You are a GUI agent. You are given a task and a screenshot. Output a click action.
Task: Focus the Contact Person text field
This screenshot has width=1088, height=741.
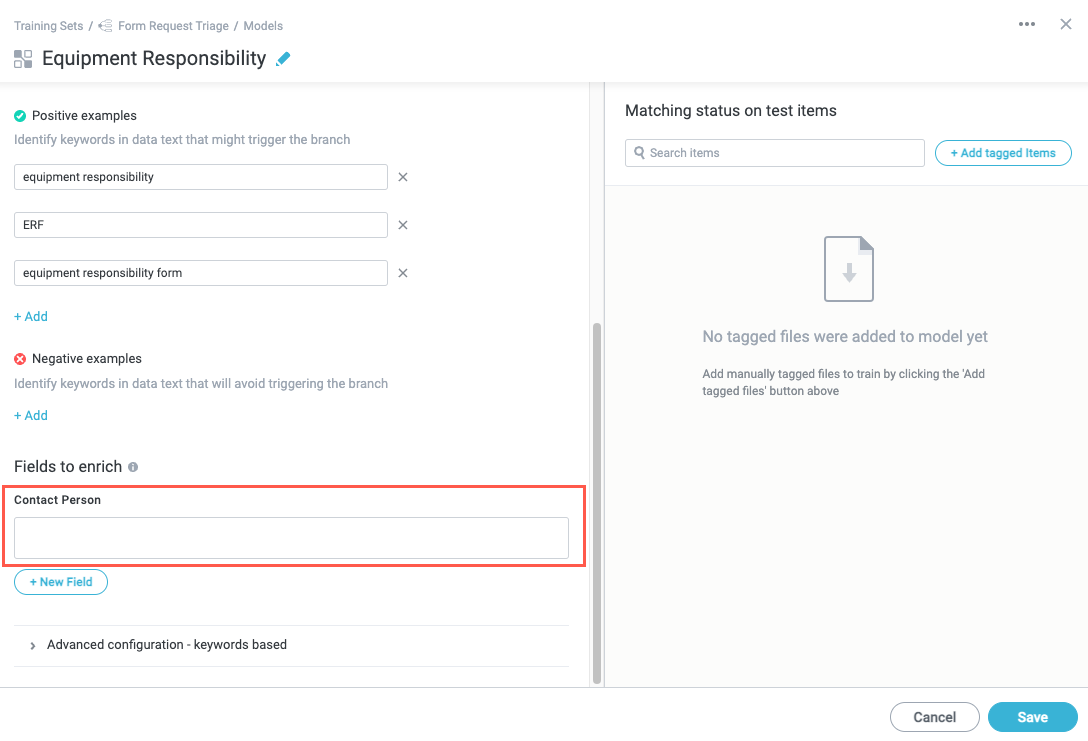[x=291, y=538]
